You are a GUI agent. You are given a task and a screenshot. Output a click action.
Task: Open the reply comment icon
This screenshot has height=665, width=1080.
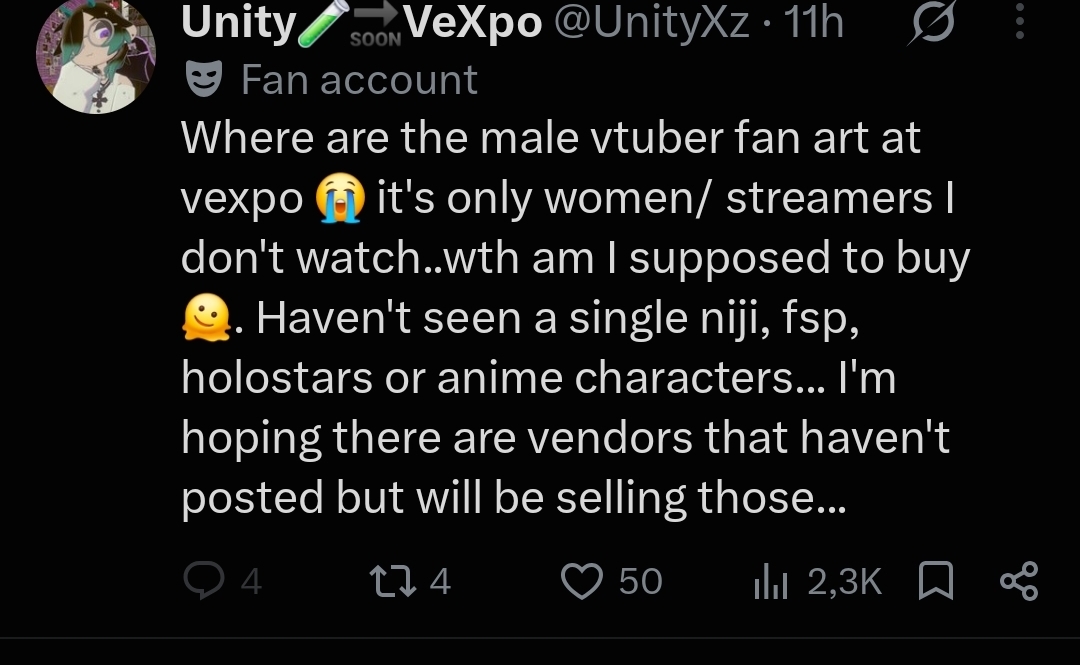pyautogui.click(x=204, y=580)
